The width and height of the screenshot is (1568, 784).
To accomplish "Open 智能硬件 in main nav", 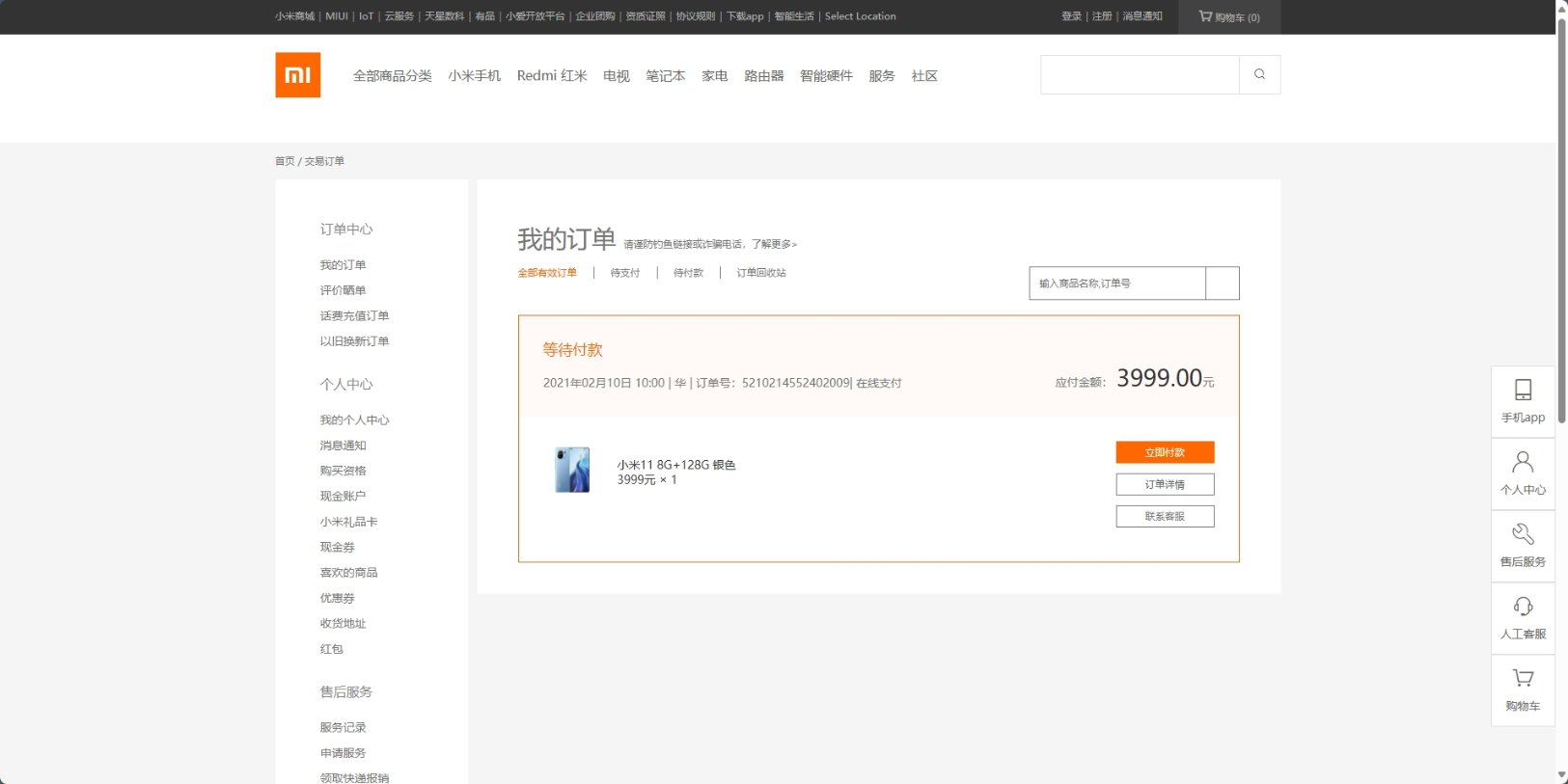I will 826,75.
